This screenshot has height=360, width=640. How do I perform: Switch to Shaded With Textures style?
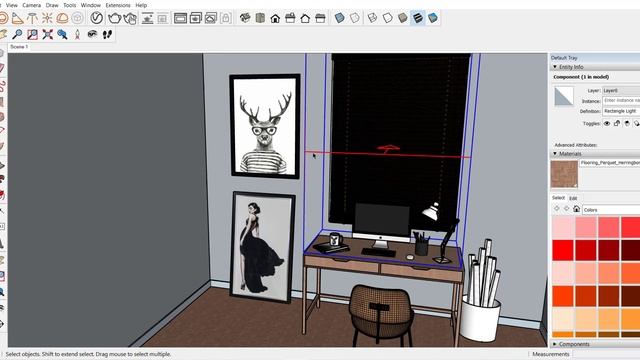(418, 18)
